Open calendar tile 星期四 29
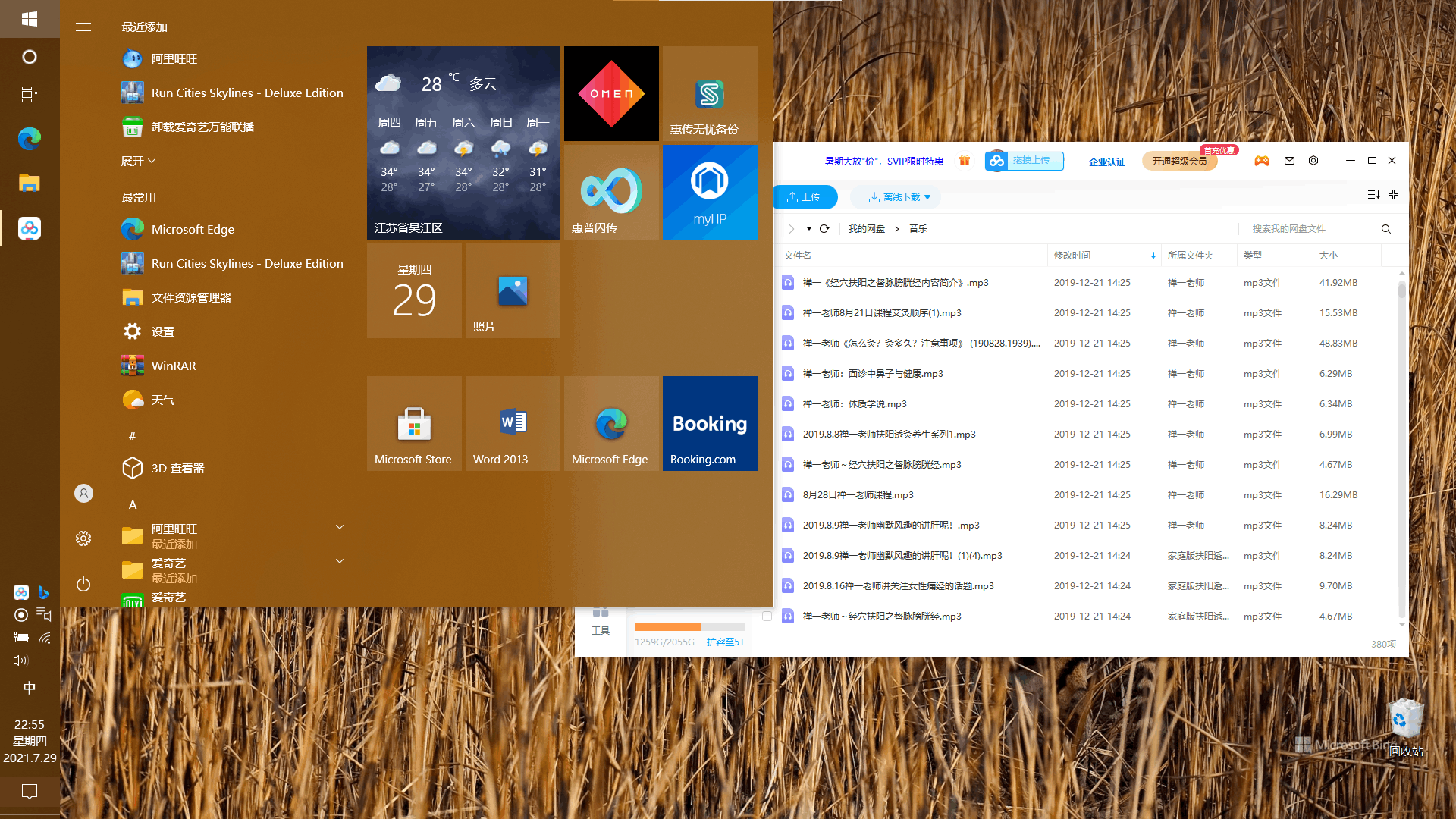1456x819 pixels. [x=414, y=290]
